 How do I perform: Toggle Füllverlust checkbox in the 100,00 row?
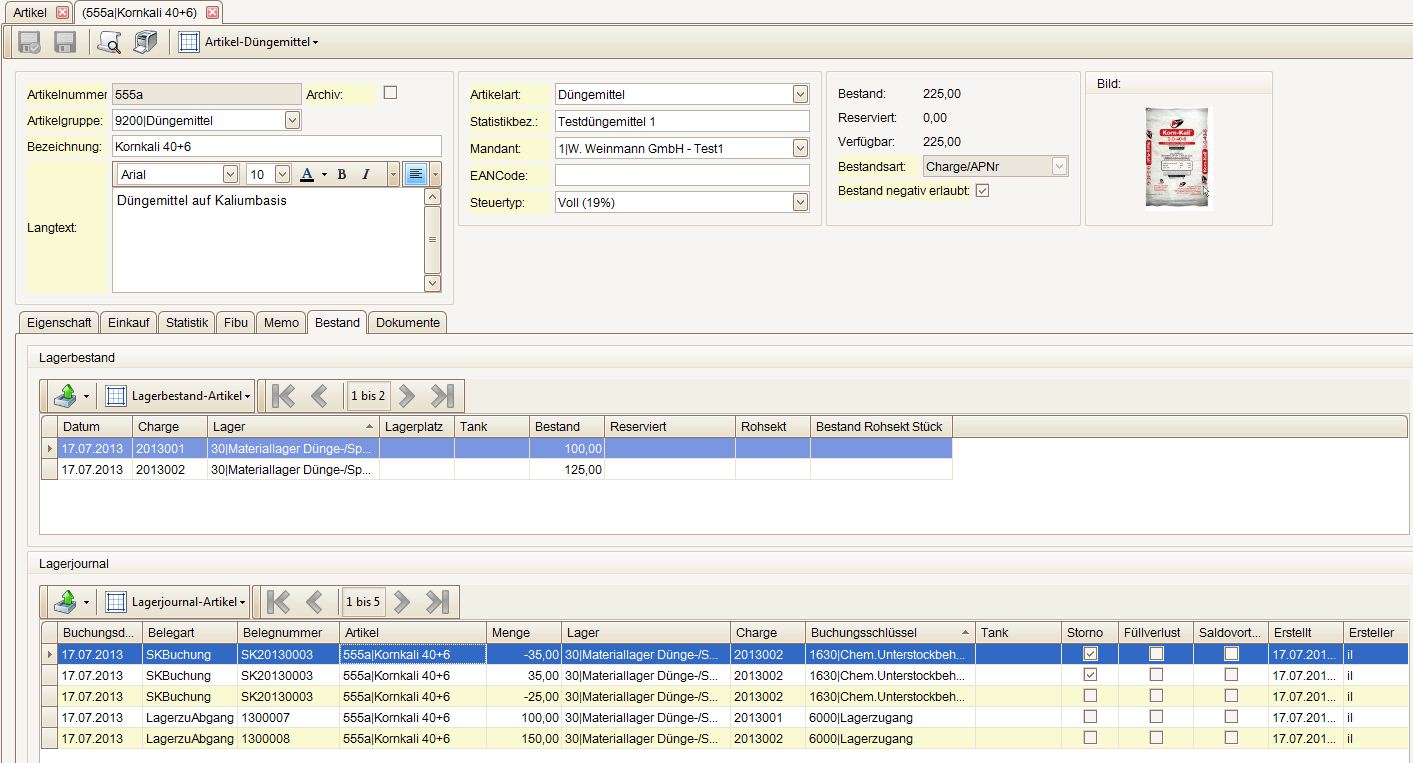pos(1156,717)
